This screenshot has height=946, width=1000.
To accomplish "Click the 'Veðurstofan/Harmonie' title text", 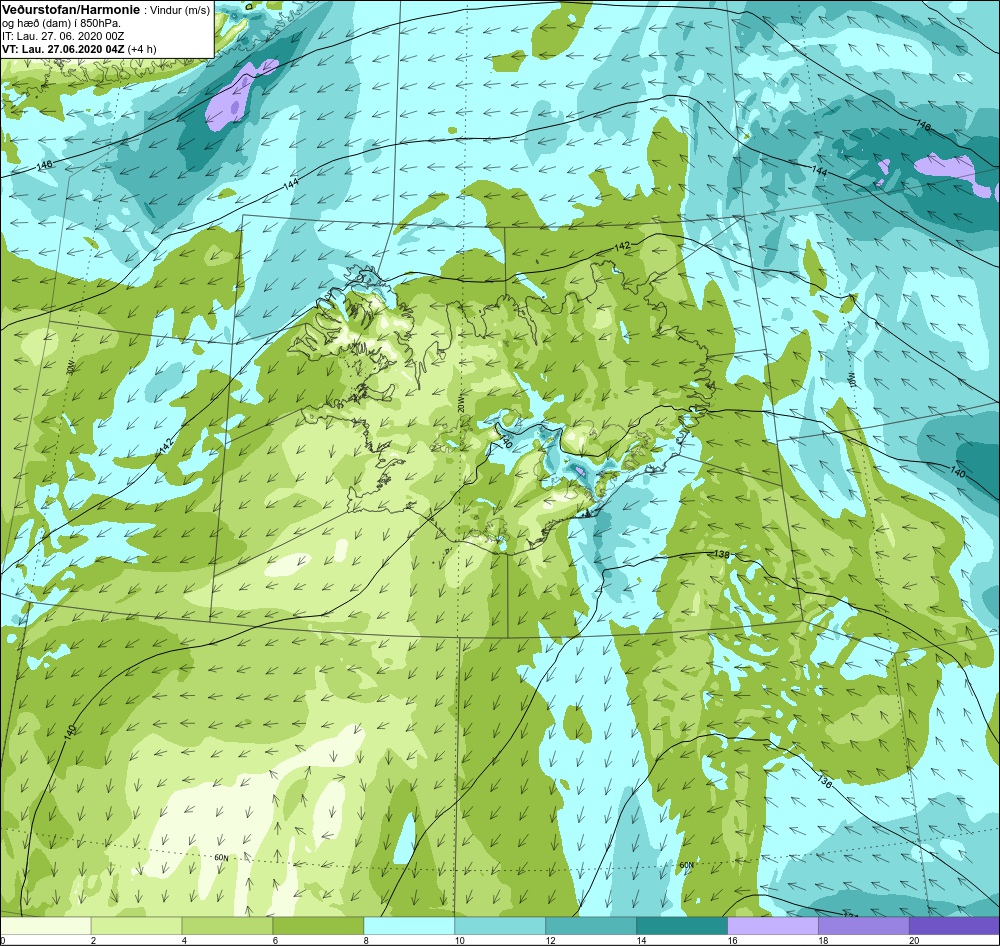I will (69, 10).
